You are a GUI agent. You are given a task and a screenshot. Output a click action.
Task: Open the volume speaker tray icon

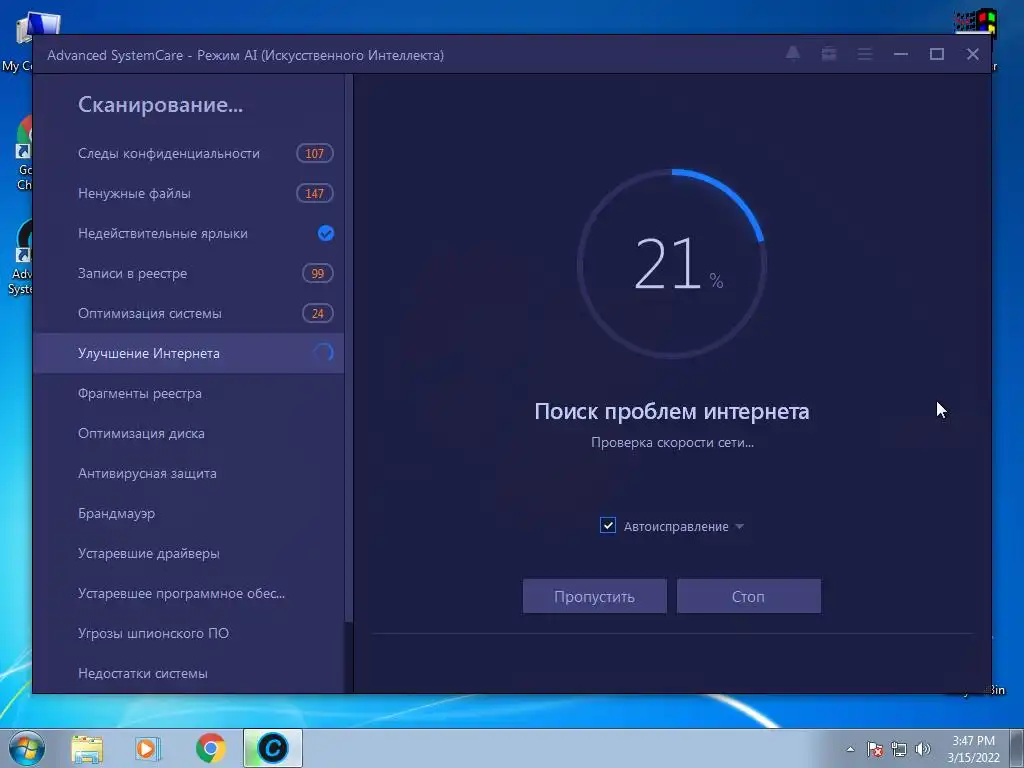922,749
